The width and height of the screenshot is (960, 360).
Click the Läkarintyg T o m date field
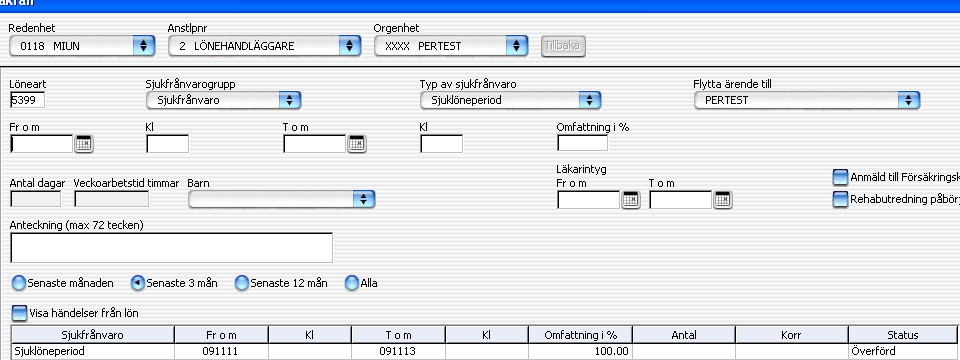pyautogui.click(x=681, y=200)
